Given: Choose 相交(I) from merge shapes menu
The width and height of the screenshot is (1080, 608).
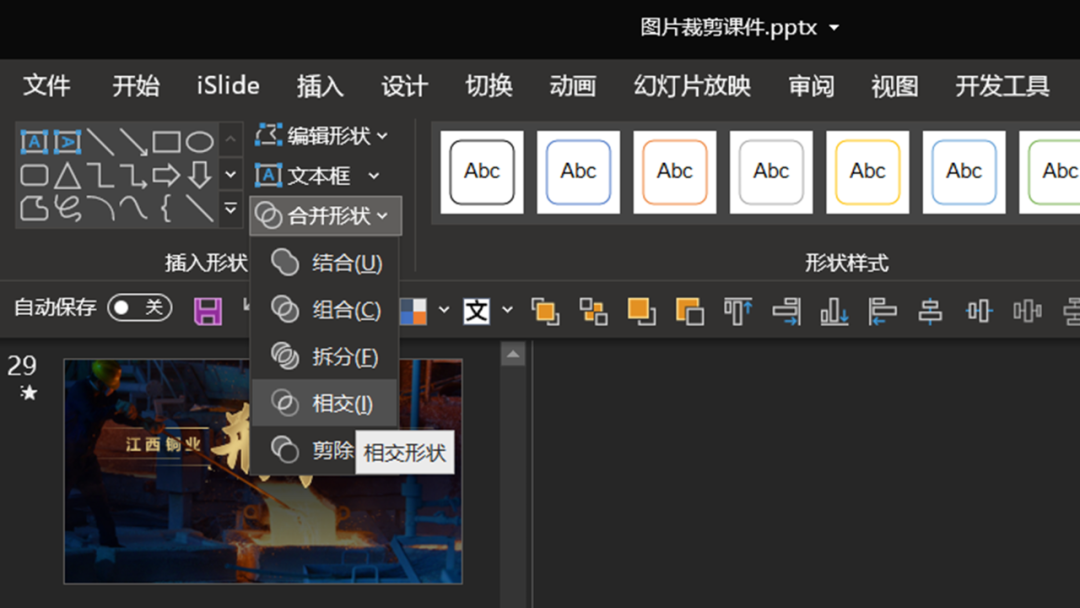Looking at the screenshot, I should (x=325, y=403).
